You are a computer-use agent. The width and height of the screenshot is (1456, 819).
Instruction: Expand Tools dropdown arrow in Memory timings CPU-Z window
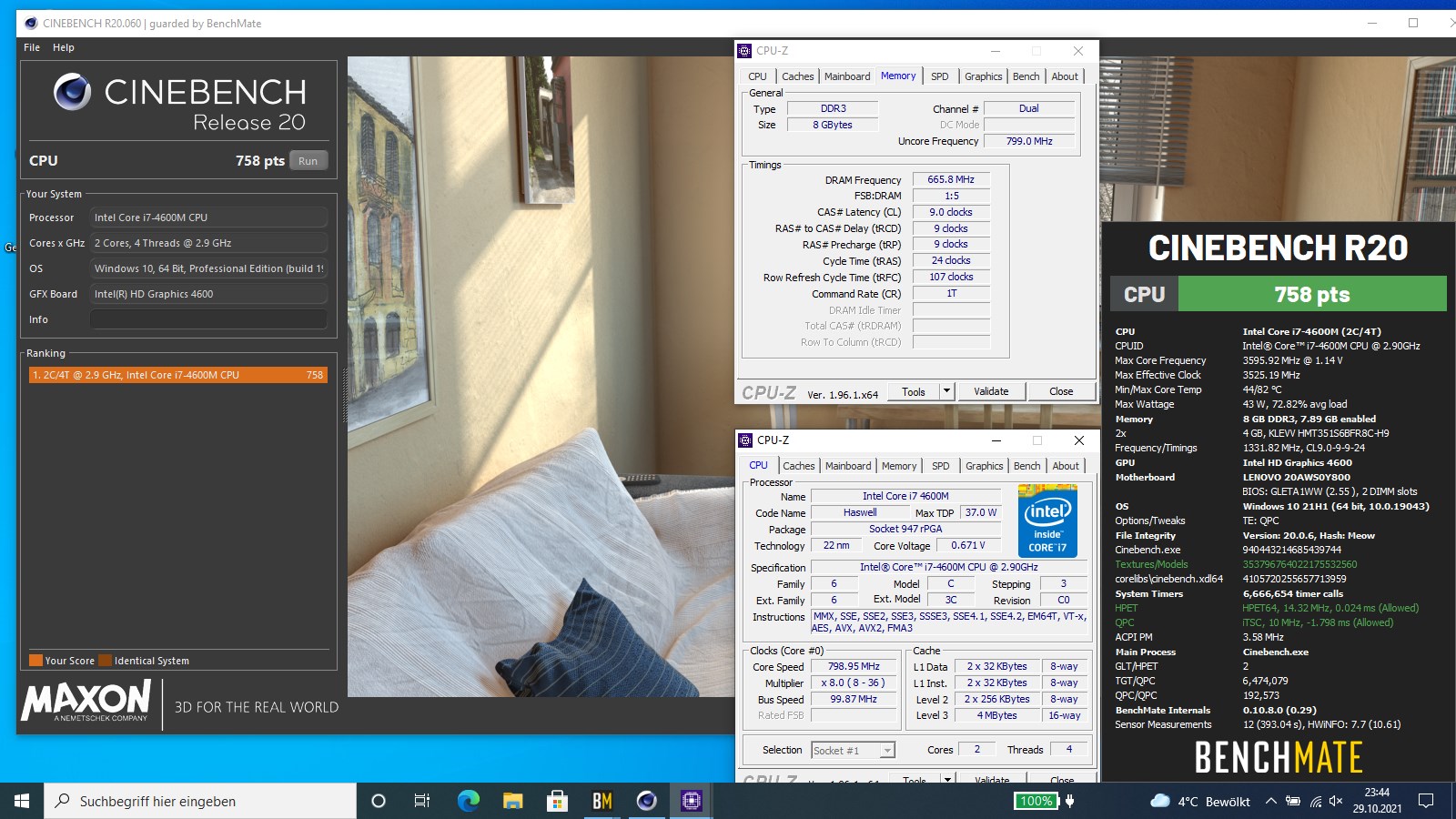pos(946,391)
